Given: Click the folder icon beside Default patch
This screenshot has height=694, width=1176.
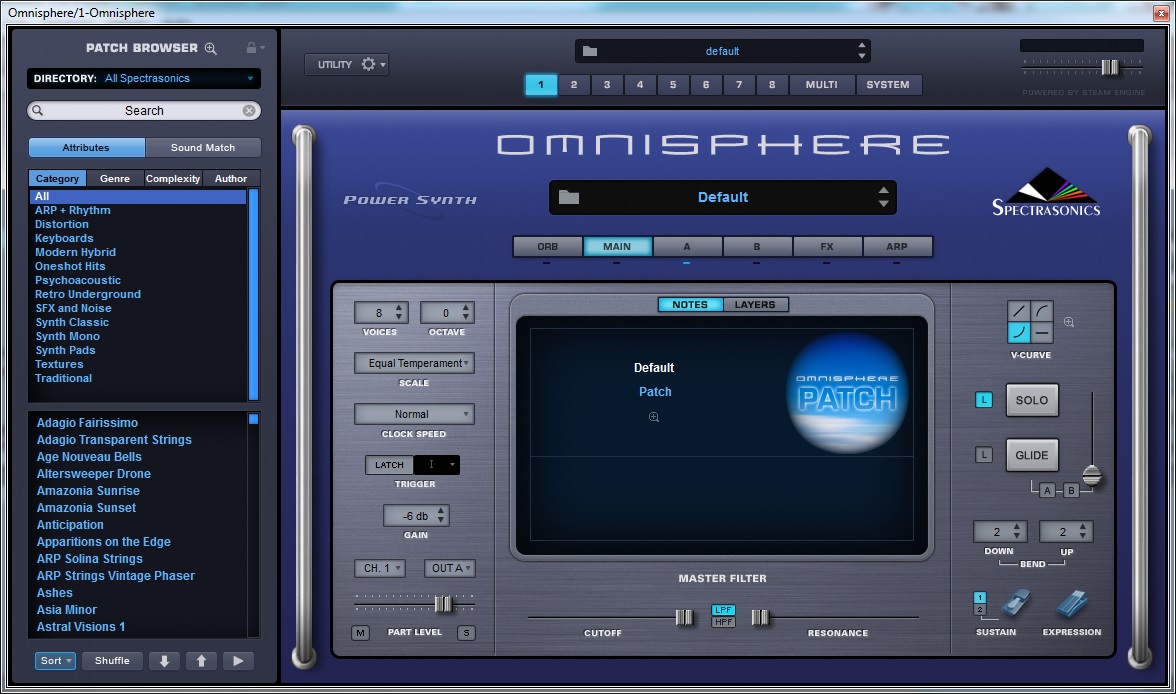Looking at the screenshot, I should pos(569,197).
